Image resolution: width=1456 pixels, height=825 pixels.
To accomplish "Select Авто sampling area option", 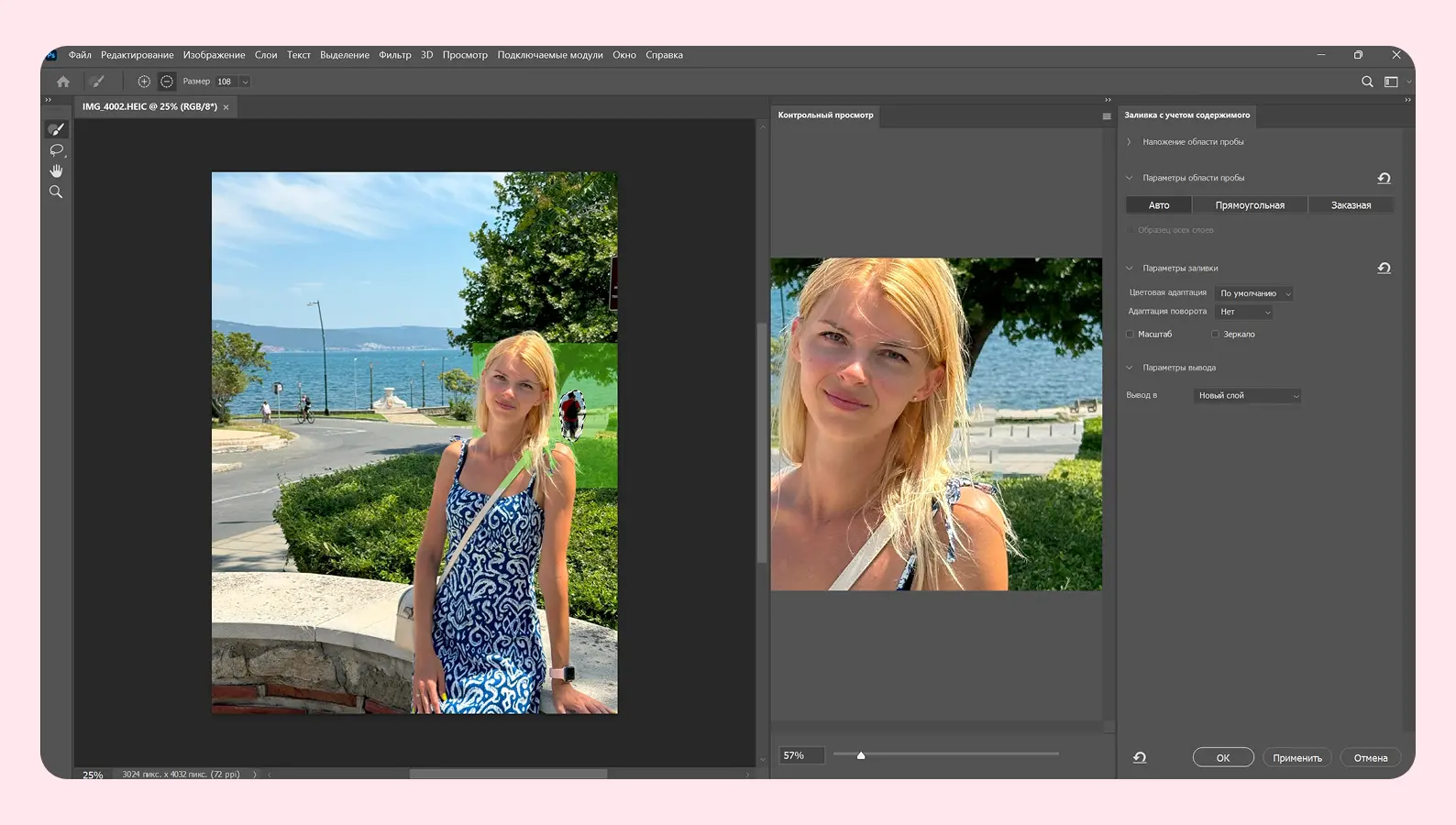I will [1159, 205].
